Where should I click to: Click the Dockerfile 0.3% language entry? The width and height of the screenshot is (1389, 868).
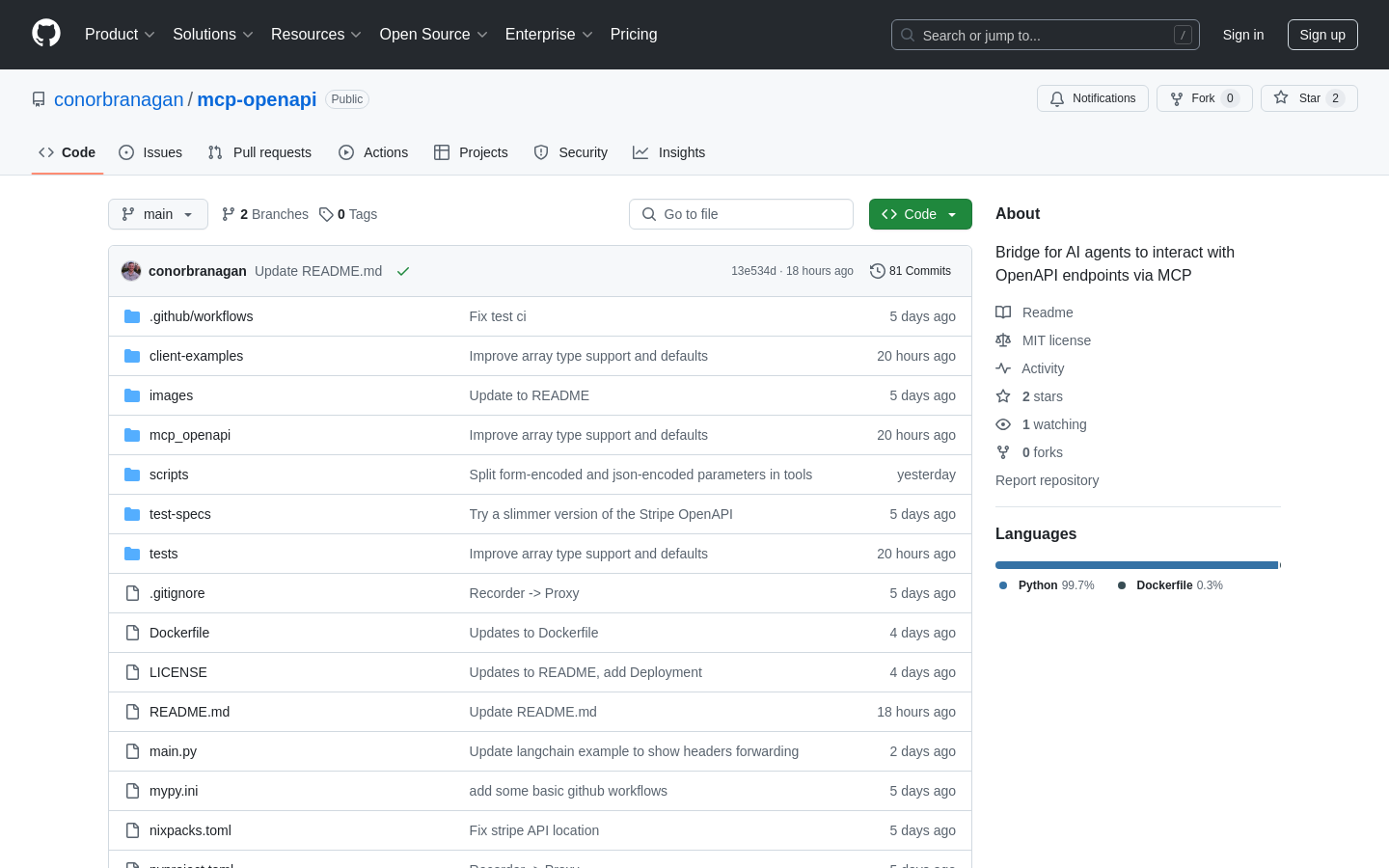point(1170,585)
